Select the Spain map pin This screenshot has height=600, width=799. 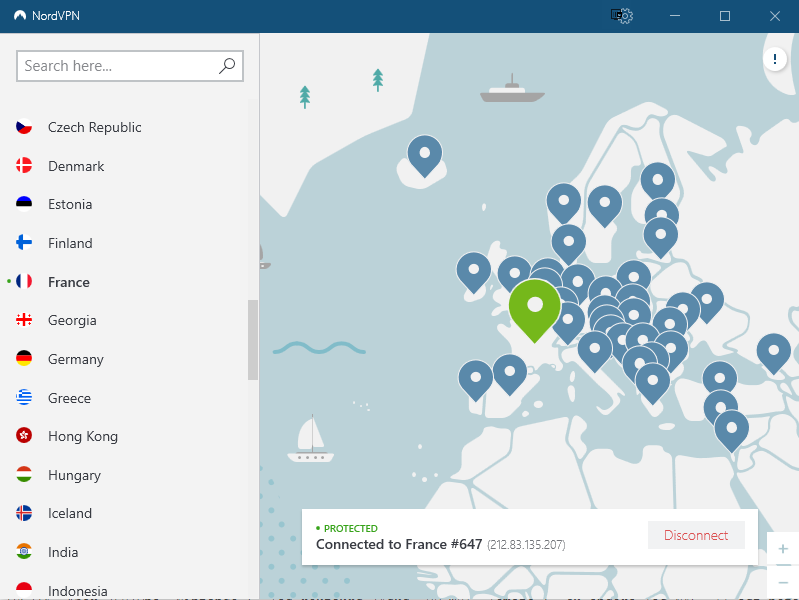(x=510, y=374)
